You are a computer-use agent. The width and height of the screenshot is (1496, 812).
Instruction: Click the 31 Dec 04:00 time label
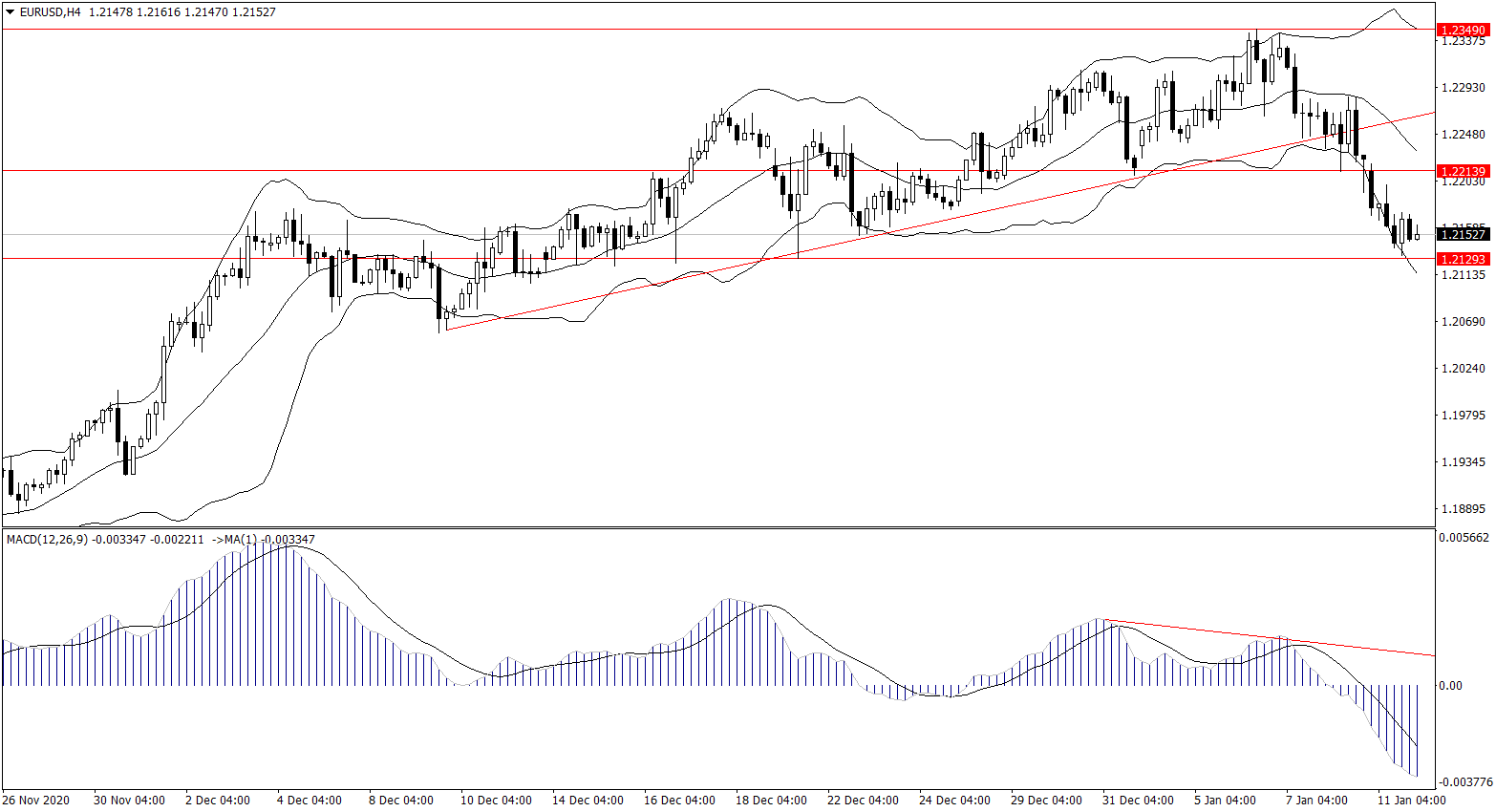click(1138, 800)
